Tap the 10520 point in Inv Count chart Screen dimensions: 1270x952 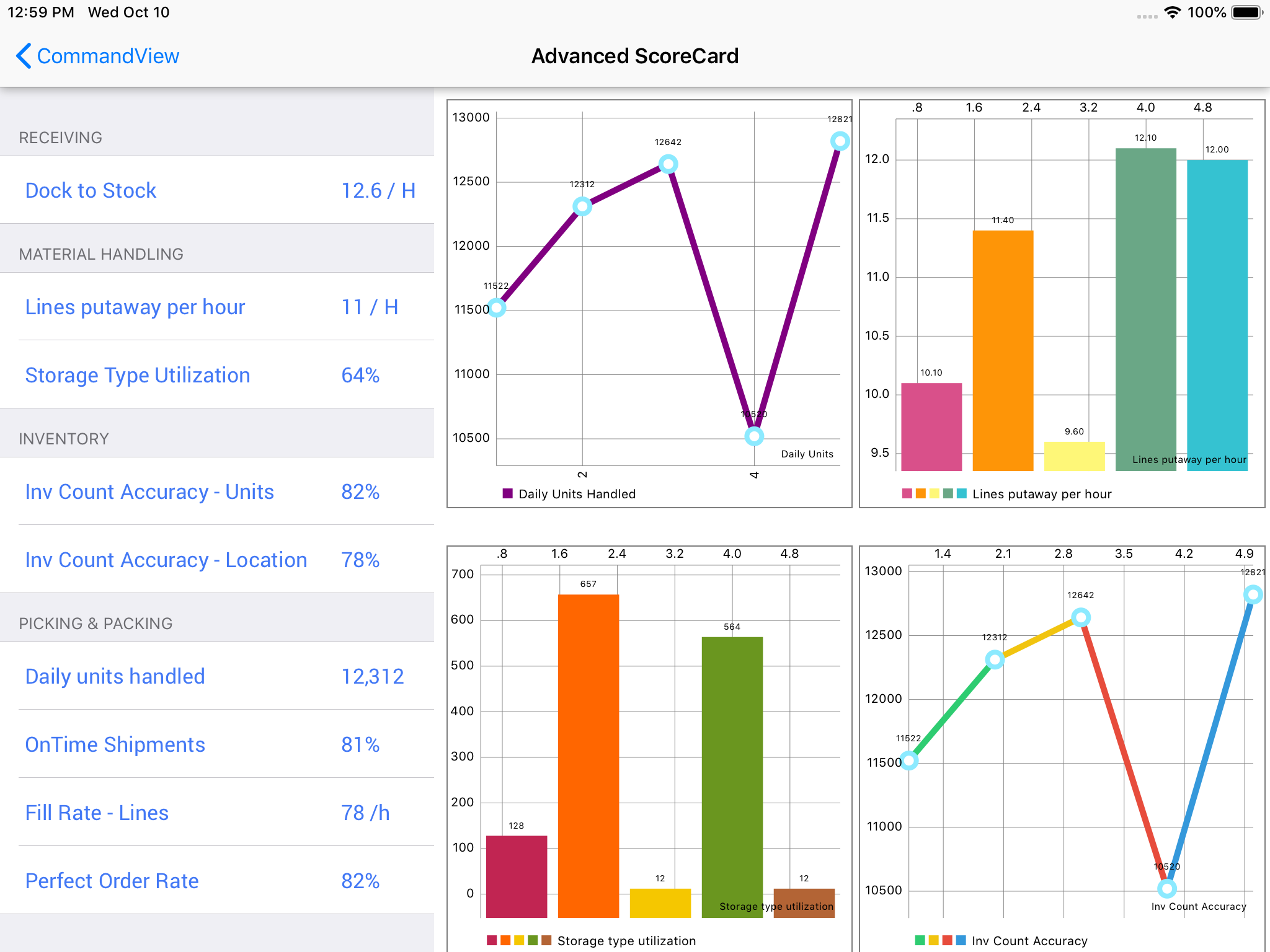pos(1166,888)
